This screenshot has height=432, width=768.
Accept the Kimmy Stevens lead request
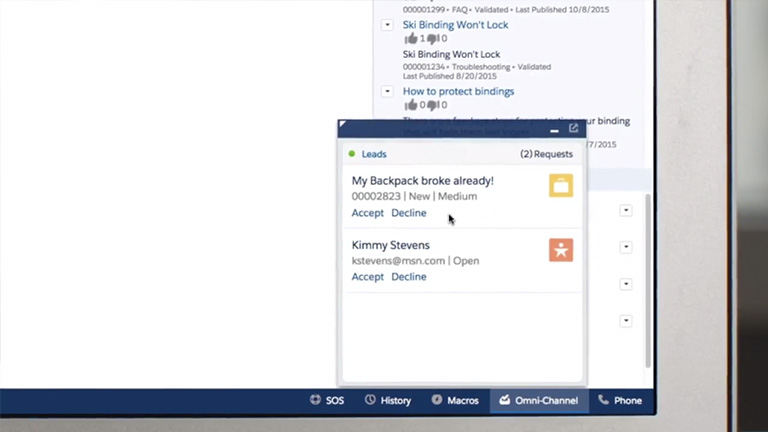367,277
